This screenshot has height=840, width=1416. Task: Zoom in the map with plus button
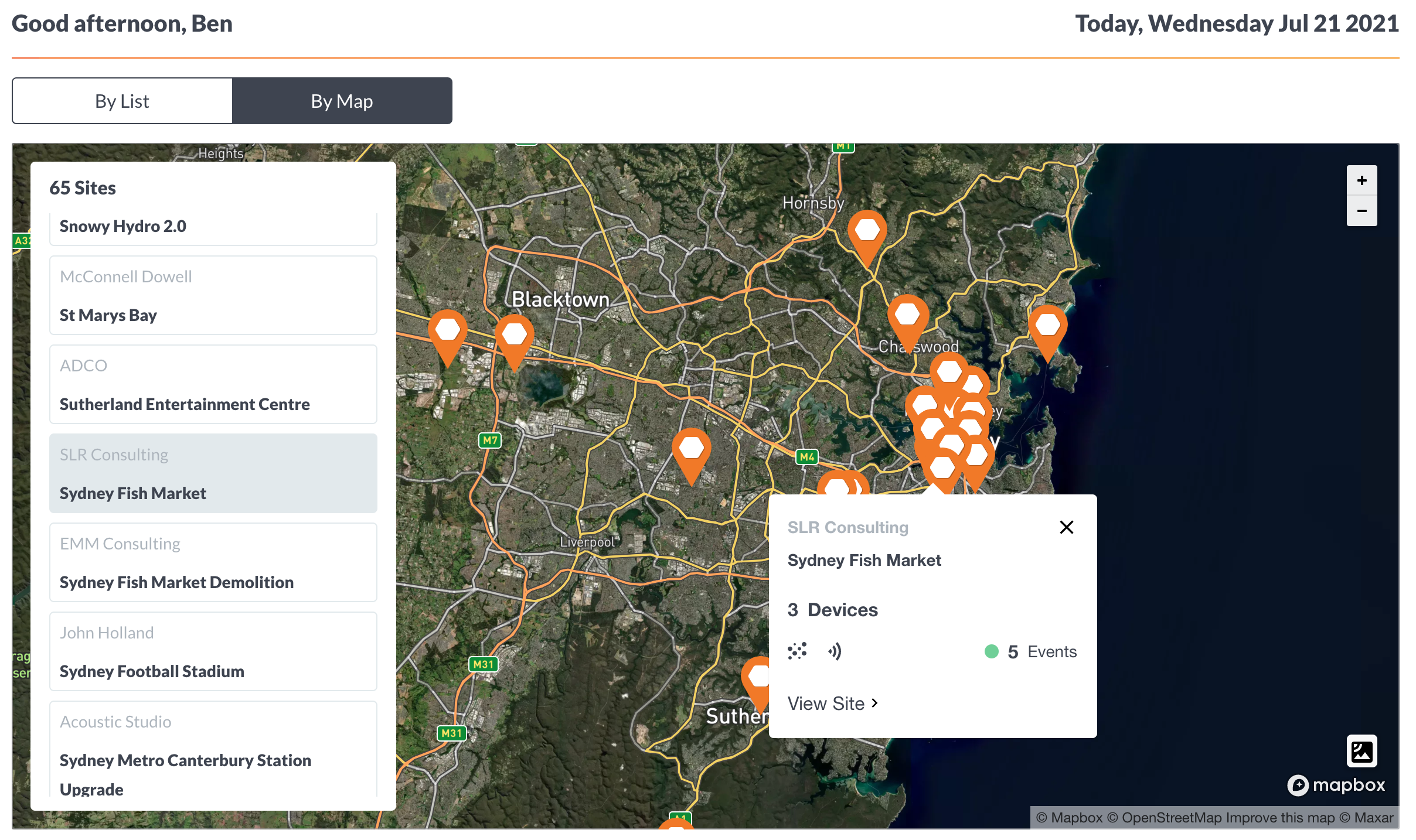pyautogui.click(x=1361, y=180)
